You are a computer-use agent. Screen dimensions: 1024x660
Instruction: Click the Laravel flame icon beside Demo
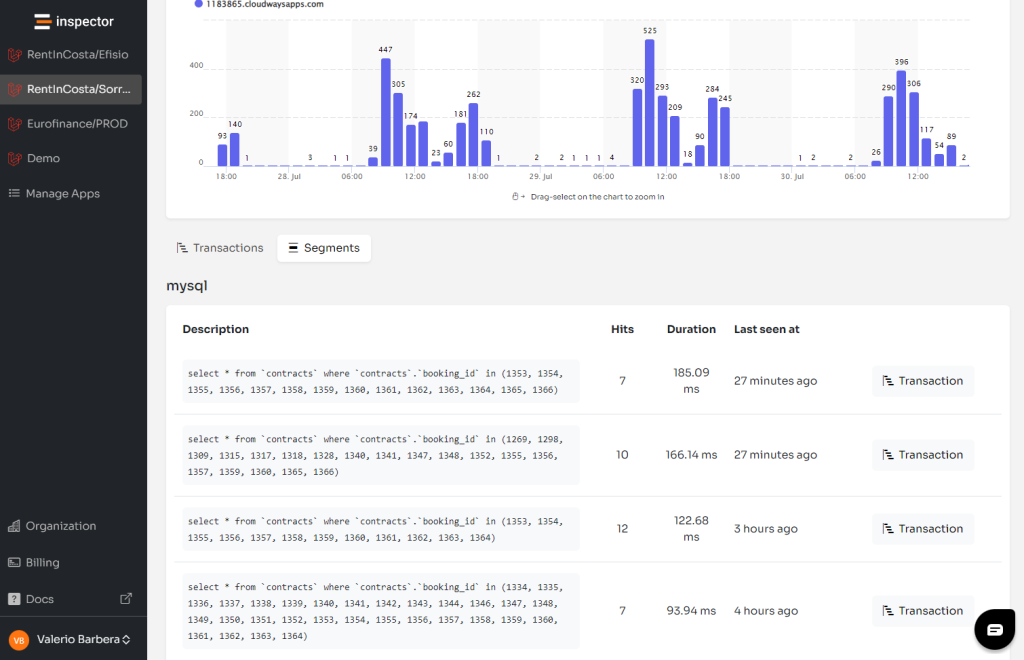point(14,158)
